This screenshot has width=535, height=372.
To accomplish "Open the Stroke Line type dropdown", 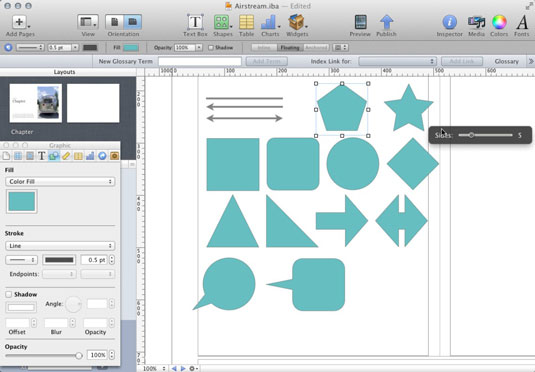I will coord(60,246).
